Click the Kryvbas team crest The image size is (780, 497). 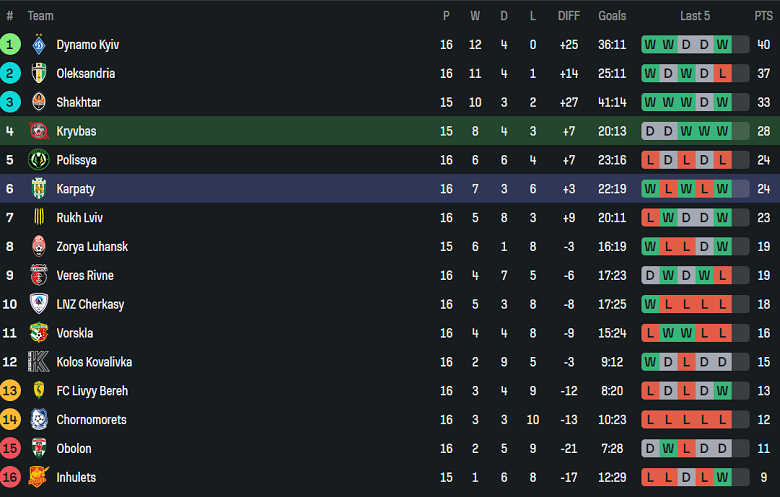click(39, 131)
